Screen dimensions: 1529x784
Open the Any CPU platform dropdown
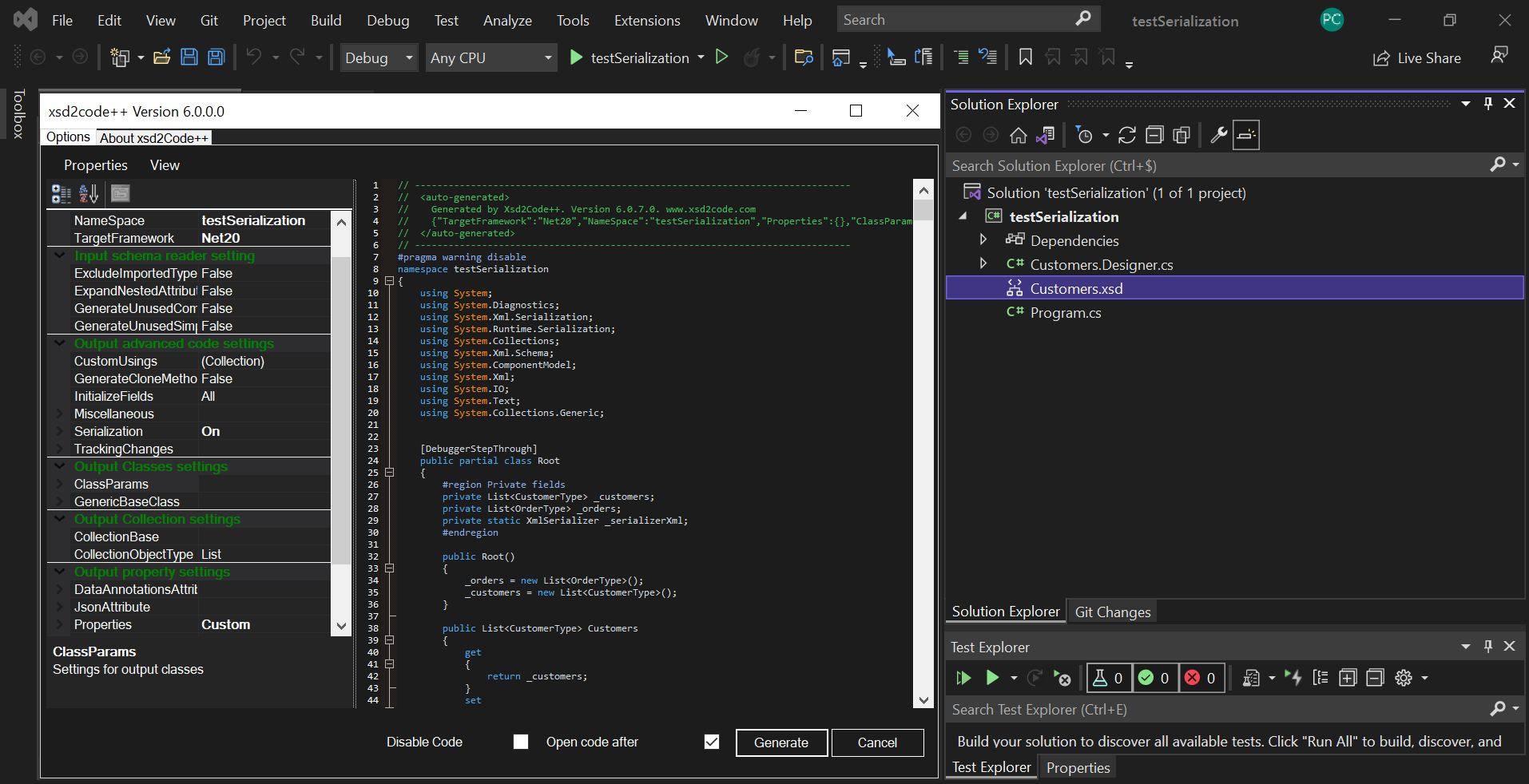[x=491, y=57]
